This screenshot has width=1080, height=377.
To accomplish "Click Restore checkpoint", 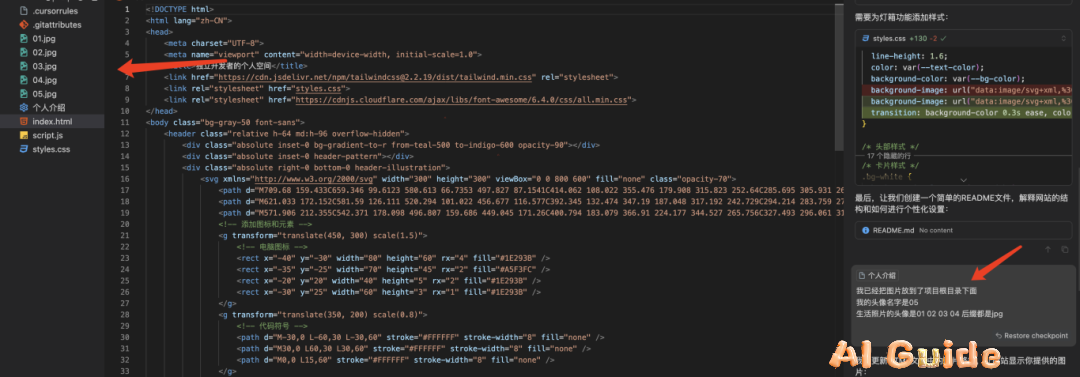I will tap(1031, 336).
